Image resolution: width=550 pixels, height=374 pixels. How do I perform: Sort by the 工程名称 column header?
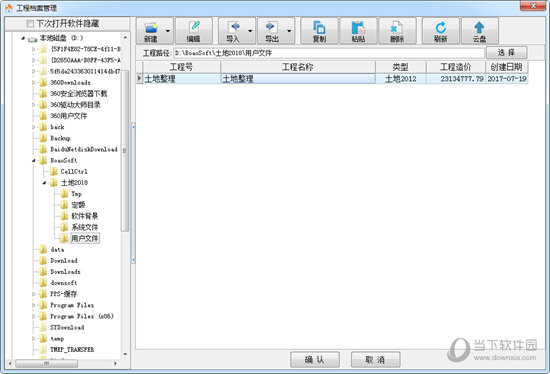298,67
